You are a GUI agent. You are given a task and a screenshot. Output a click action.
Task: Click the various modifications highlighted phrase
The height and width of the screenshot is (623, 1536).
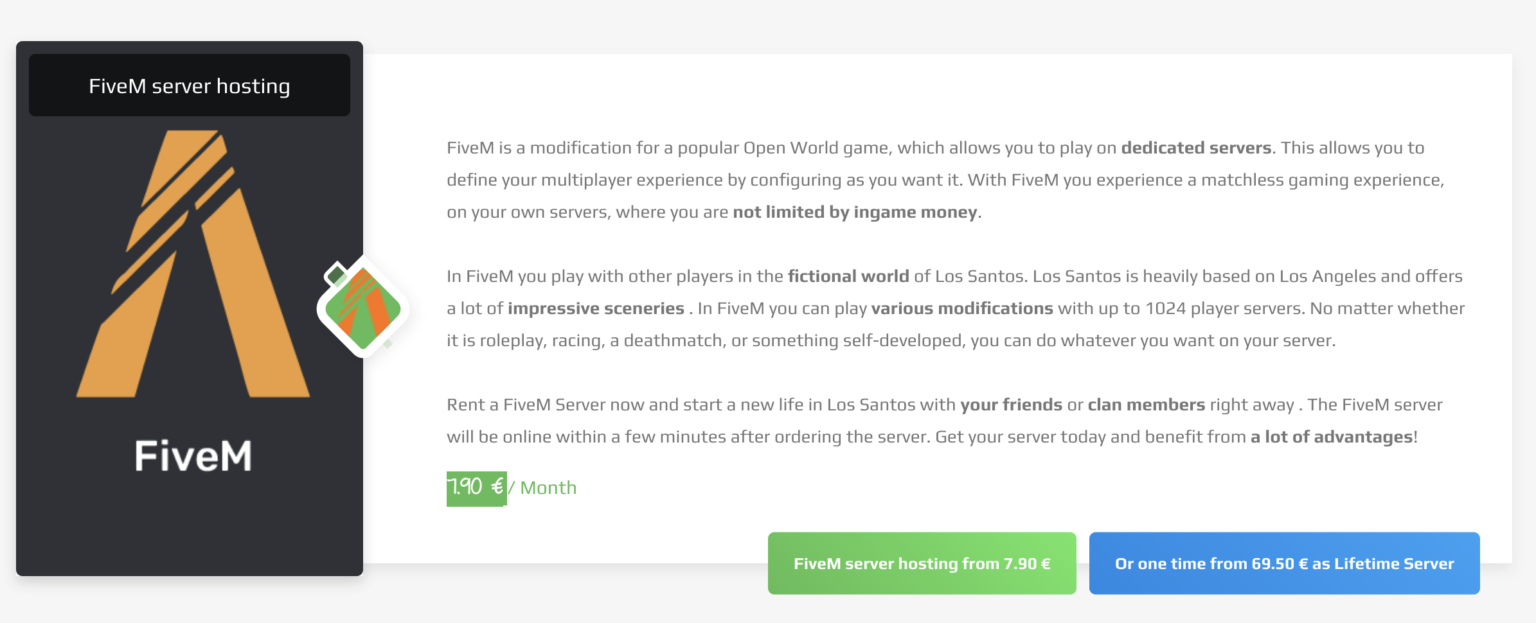pos(961,308)
